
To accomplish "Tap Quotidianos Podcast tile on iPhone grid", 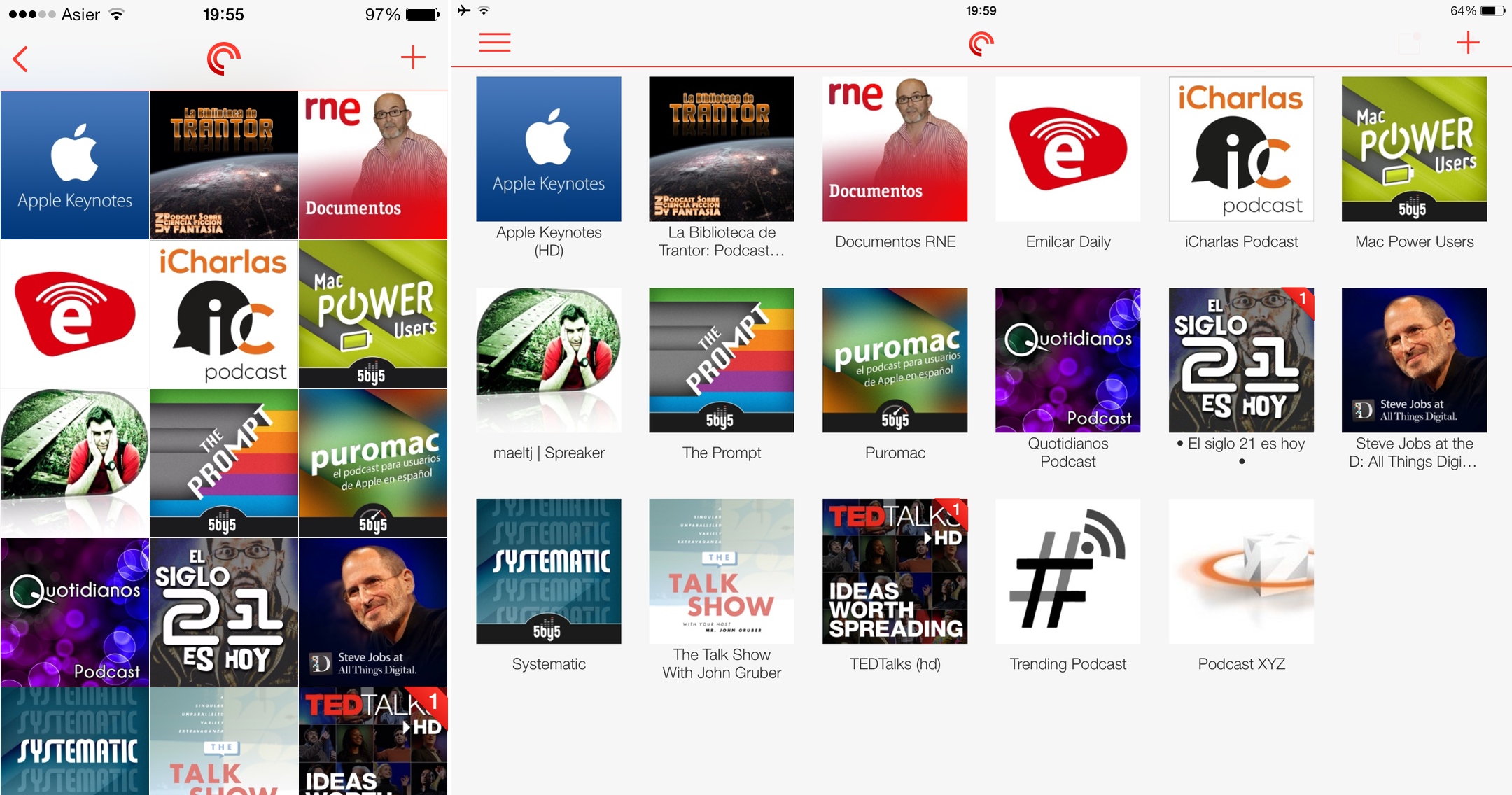I will pyautogui.click(x=75, y=612).
